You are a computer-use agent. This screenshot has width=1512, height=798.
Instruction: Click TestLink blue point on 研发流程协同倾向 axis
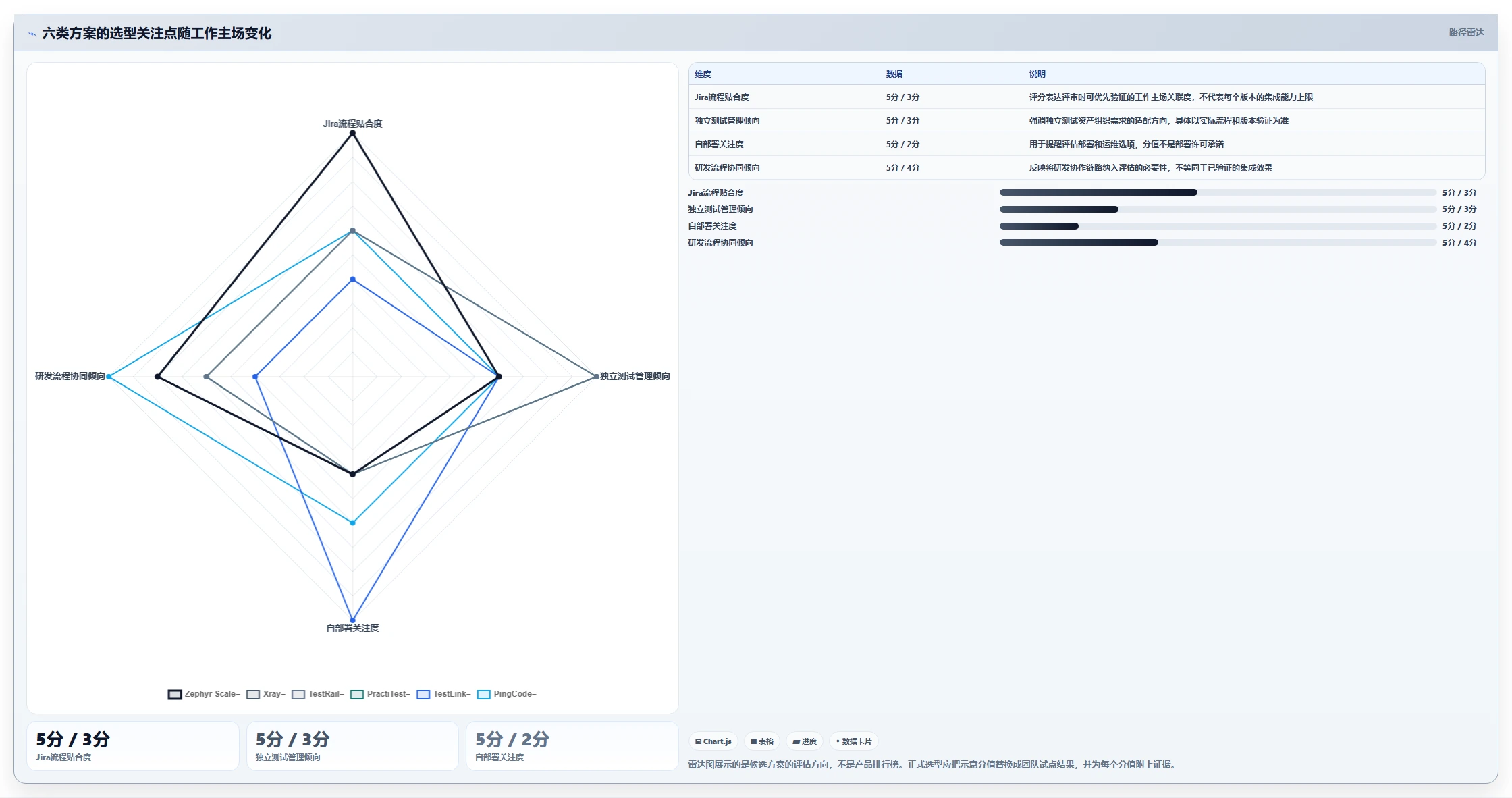tap(255, 377)
